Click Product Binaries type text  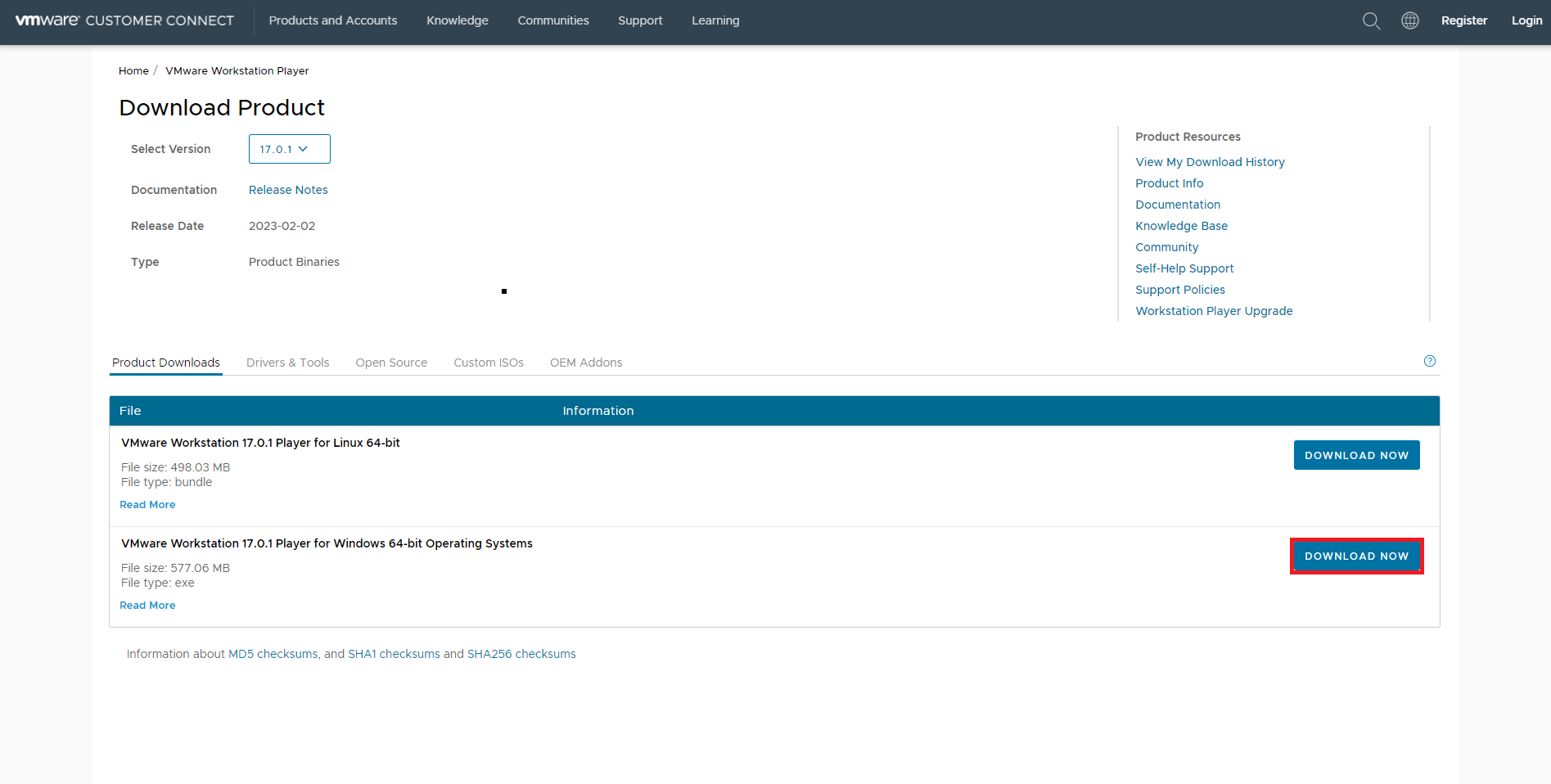294,262
